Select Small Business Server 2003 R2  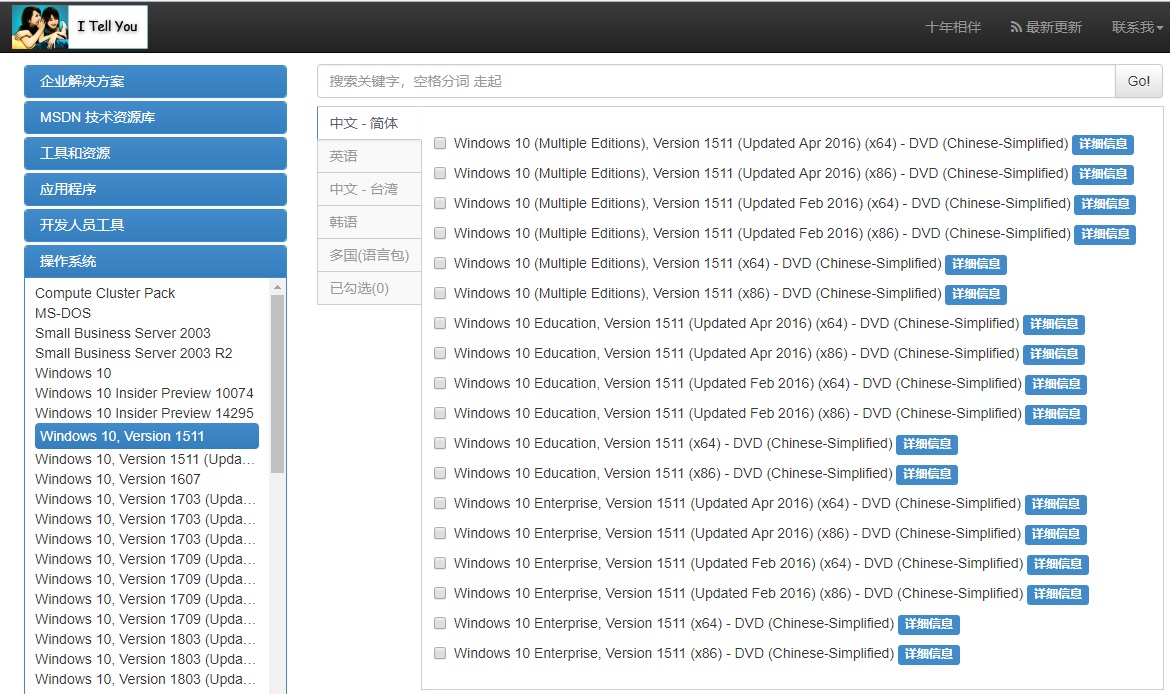134,353
